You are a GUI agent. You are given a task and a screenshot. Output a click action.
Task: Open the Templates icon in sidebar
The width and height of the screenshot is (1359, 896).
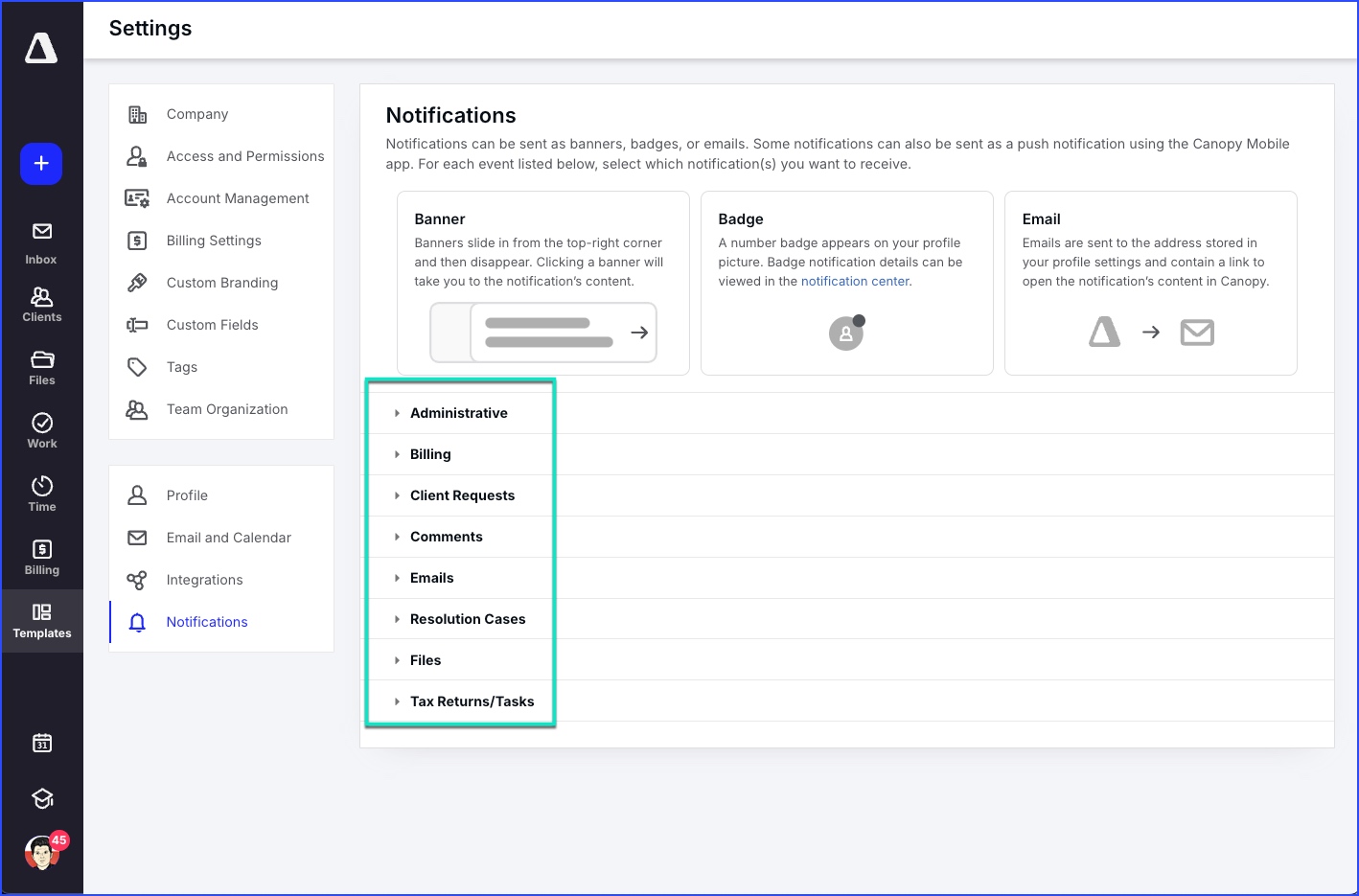[42, 612]
